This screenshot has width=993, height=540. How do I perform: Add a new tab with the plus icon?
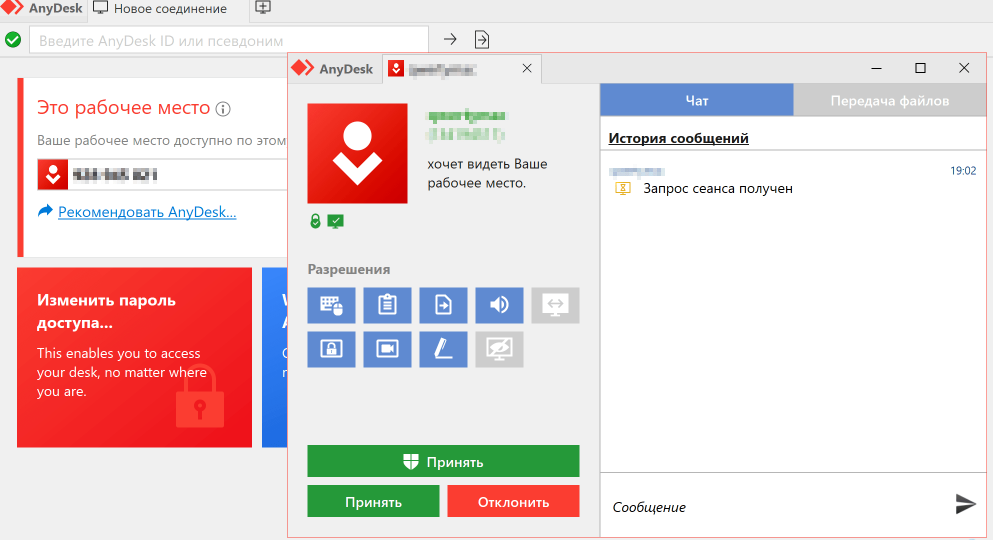click(263, 8)
